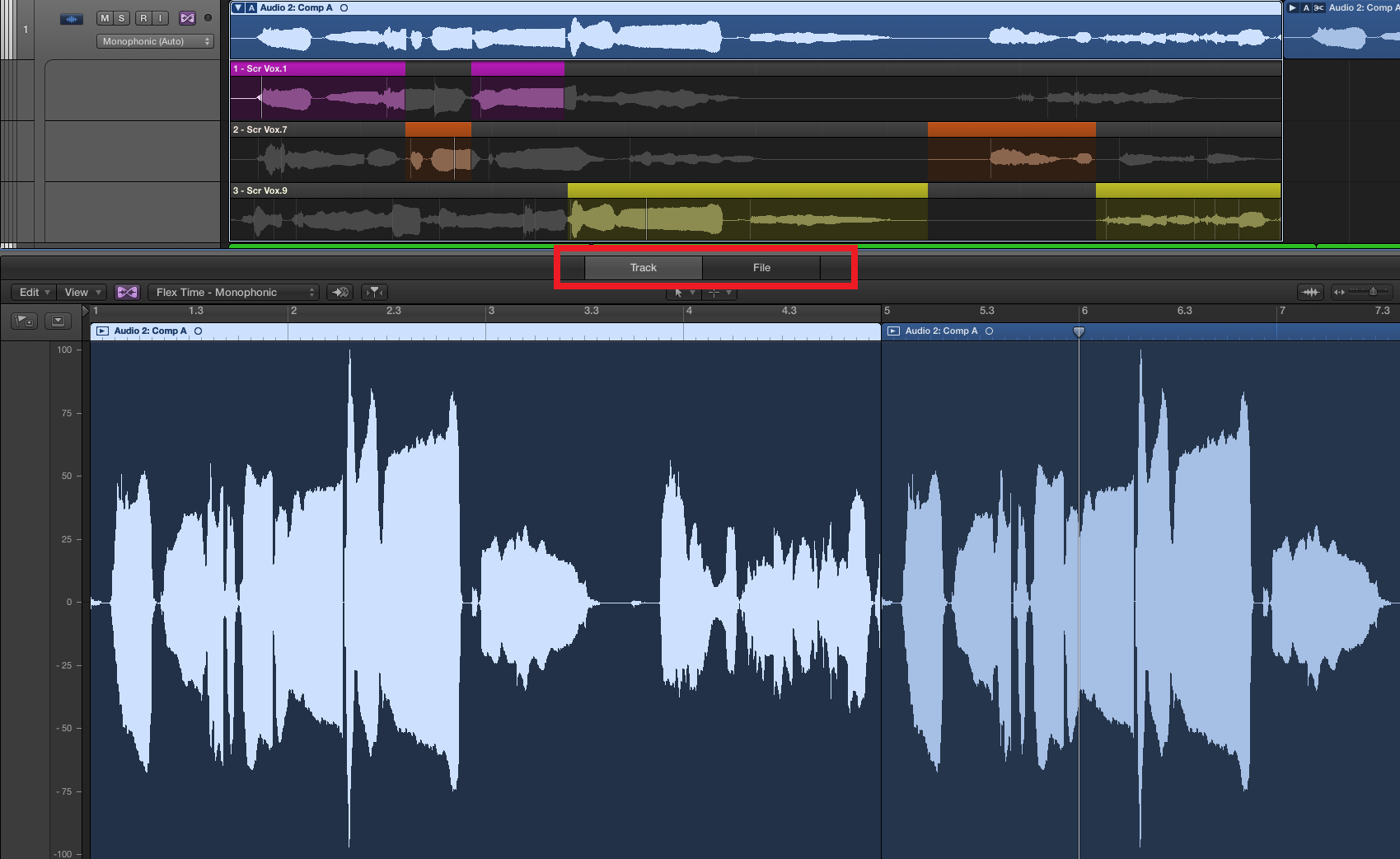Click the waveform zoom button
Viewport: 1400px width, 859px height.
point(1309,293)
